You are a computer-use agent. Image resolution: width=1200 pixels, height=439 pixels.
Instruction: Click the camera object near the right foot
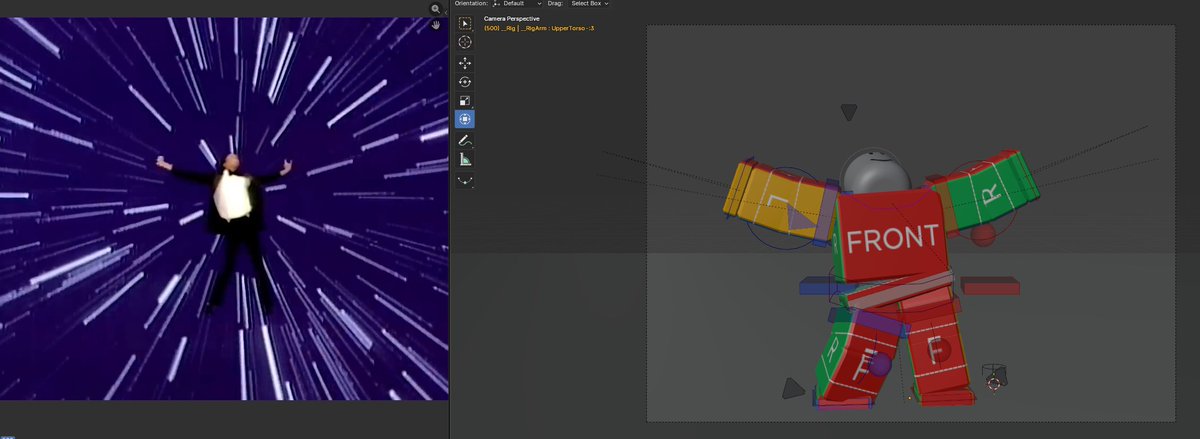point(993,377)
